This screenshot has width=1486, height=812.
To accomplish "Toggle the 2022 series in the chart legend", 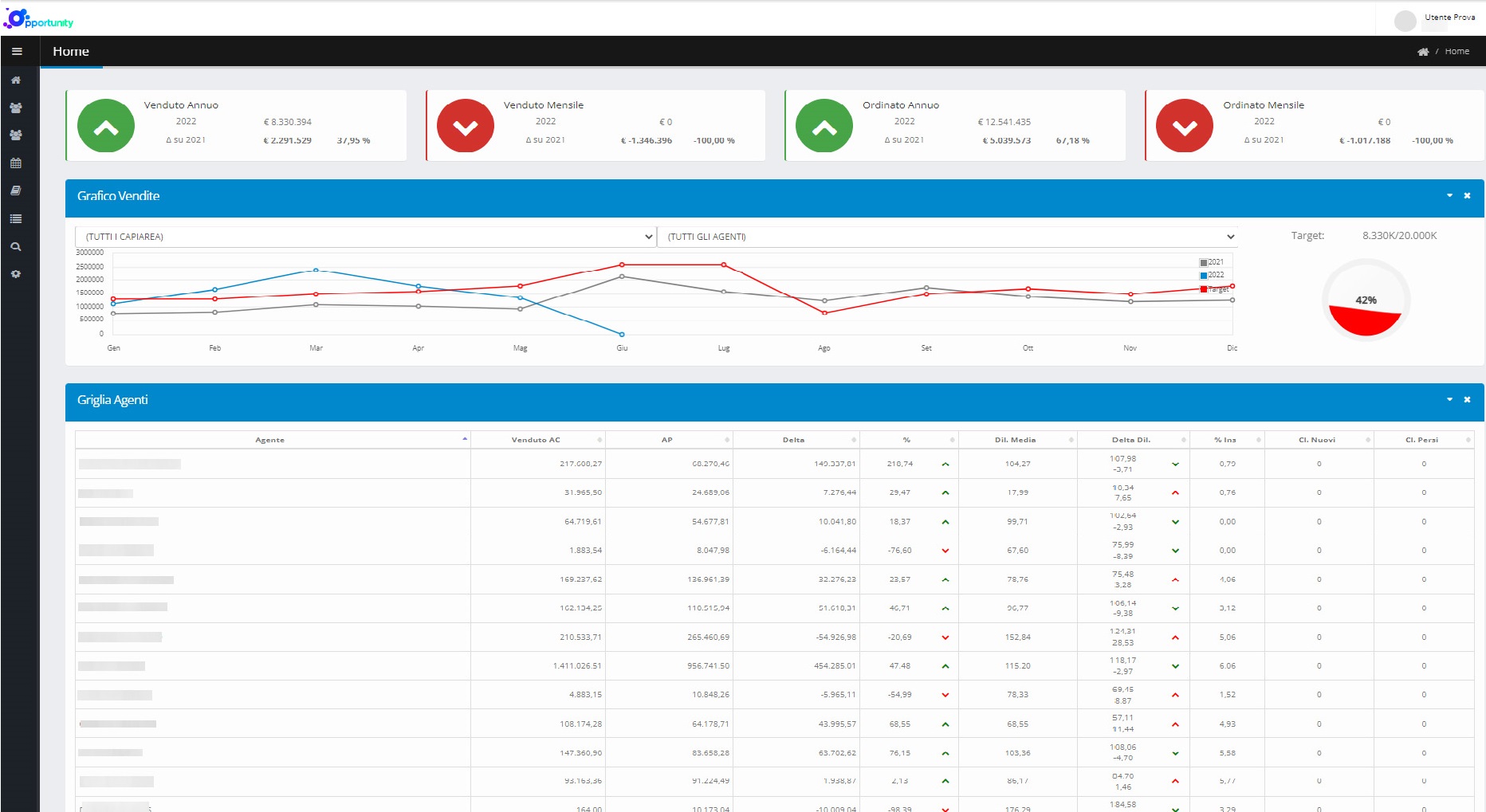I will tap(1212, 275).
